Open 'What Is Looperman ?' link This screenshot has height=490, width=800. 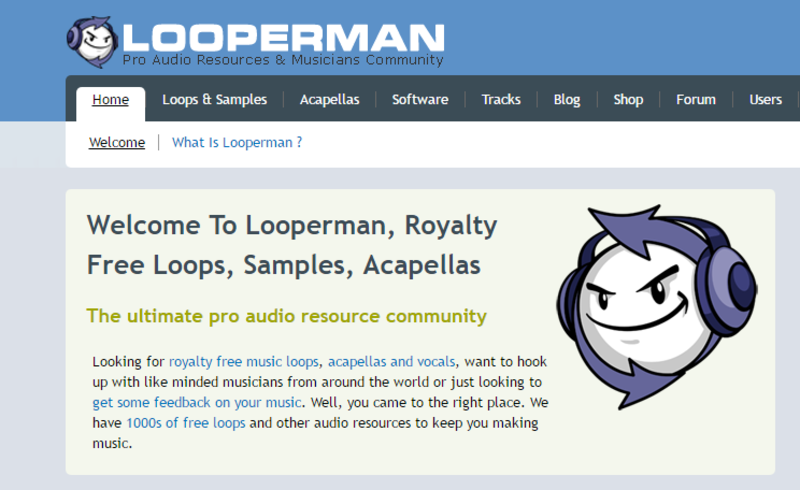[x=237, y=142]
